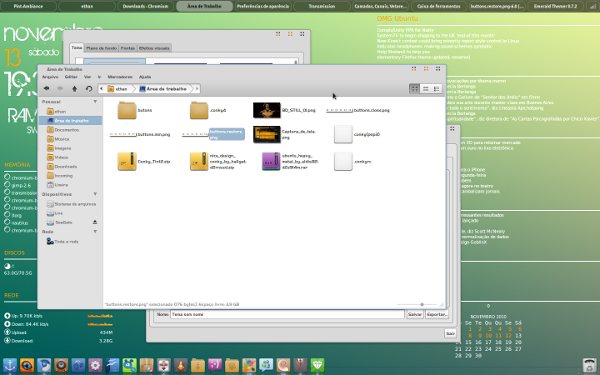Open the speaker icon in the dock

61,365
